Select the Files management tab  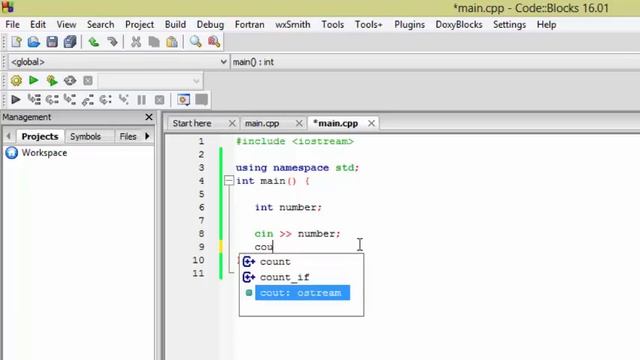tap(128, 136)
